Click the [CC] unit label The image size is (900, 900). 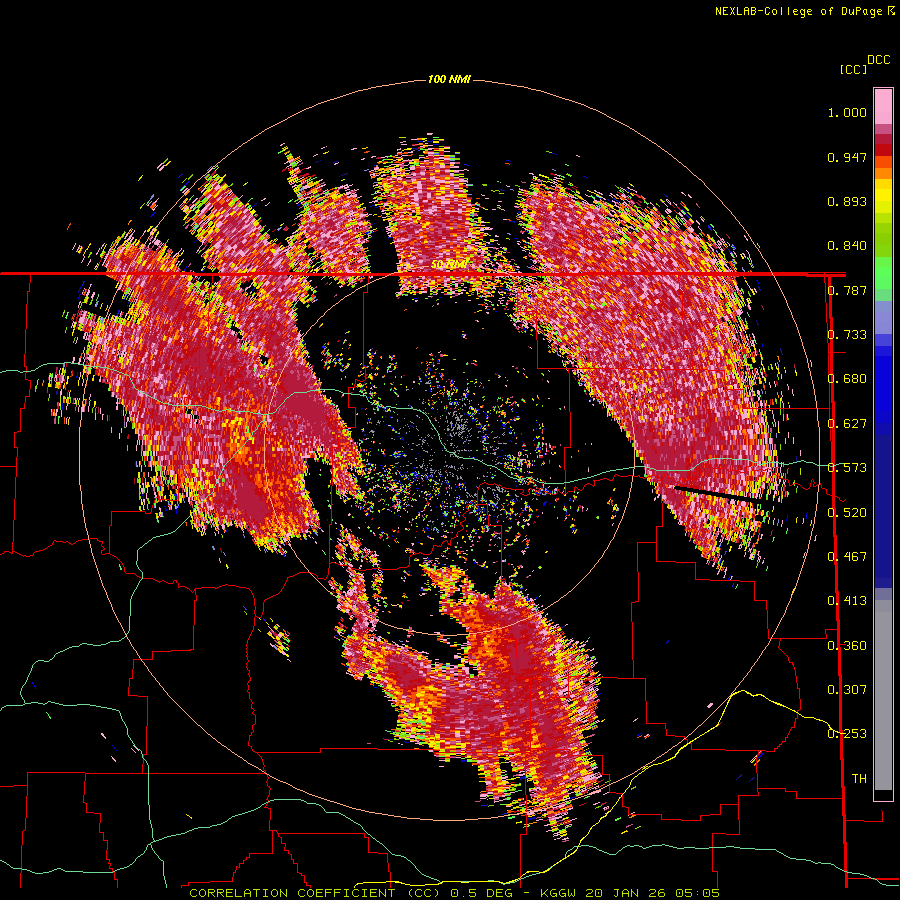[x=853, y=69]
